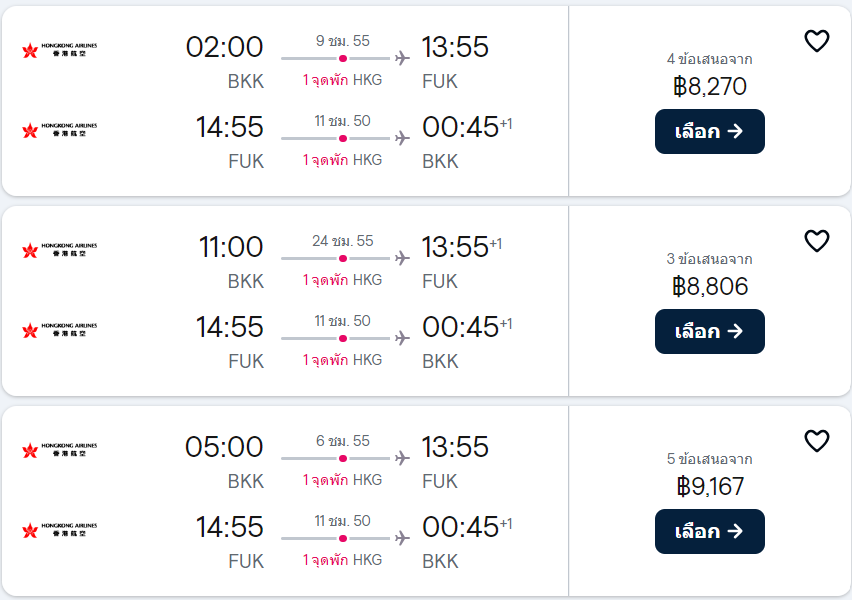Screen dimensions: 852x600
Task: Choose the ฿8,806 flight with เลือก button
Action: 710,332
